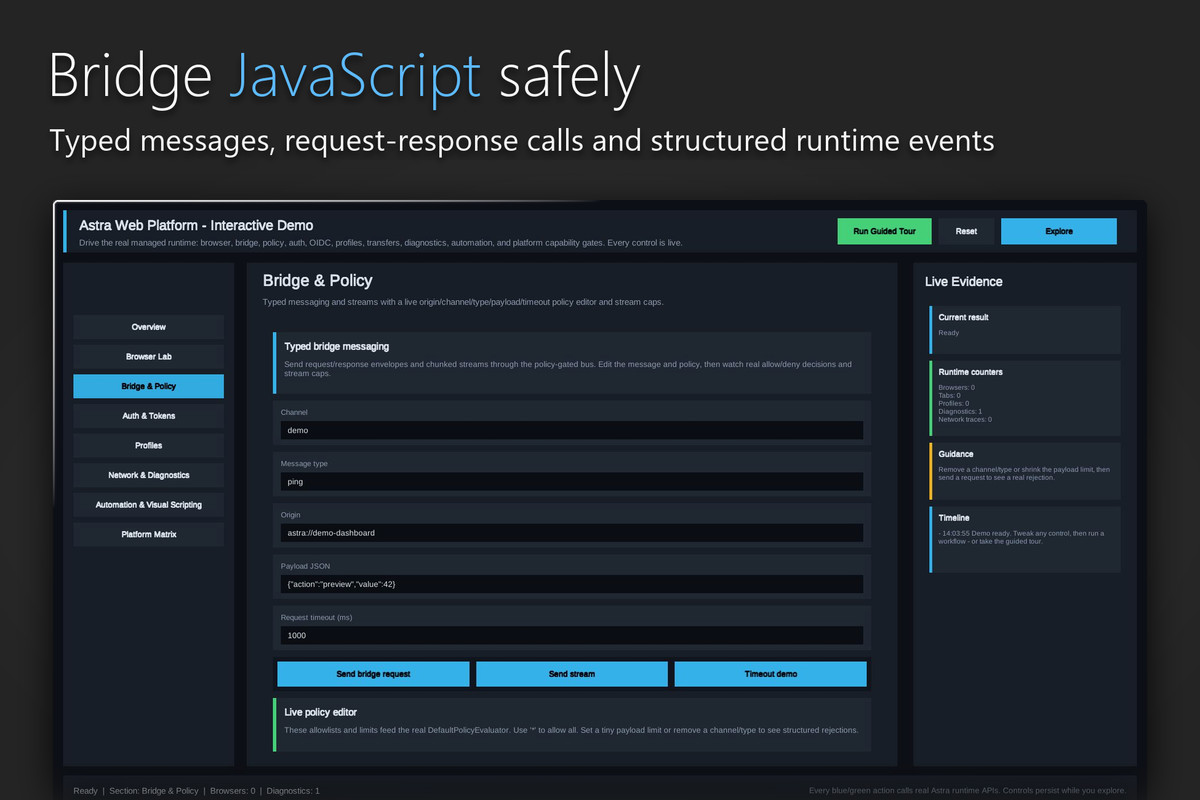Switch to Automation & Visual Scripting
1200x800 pixels.
(x=148, y=505)
